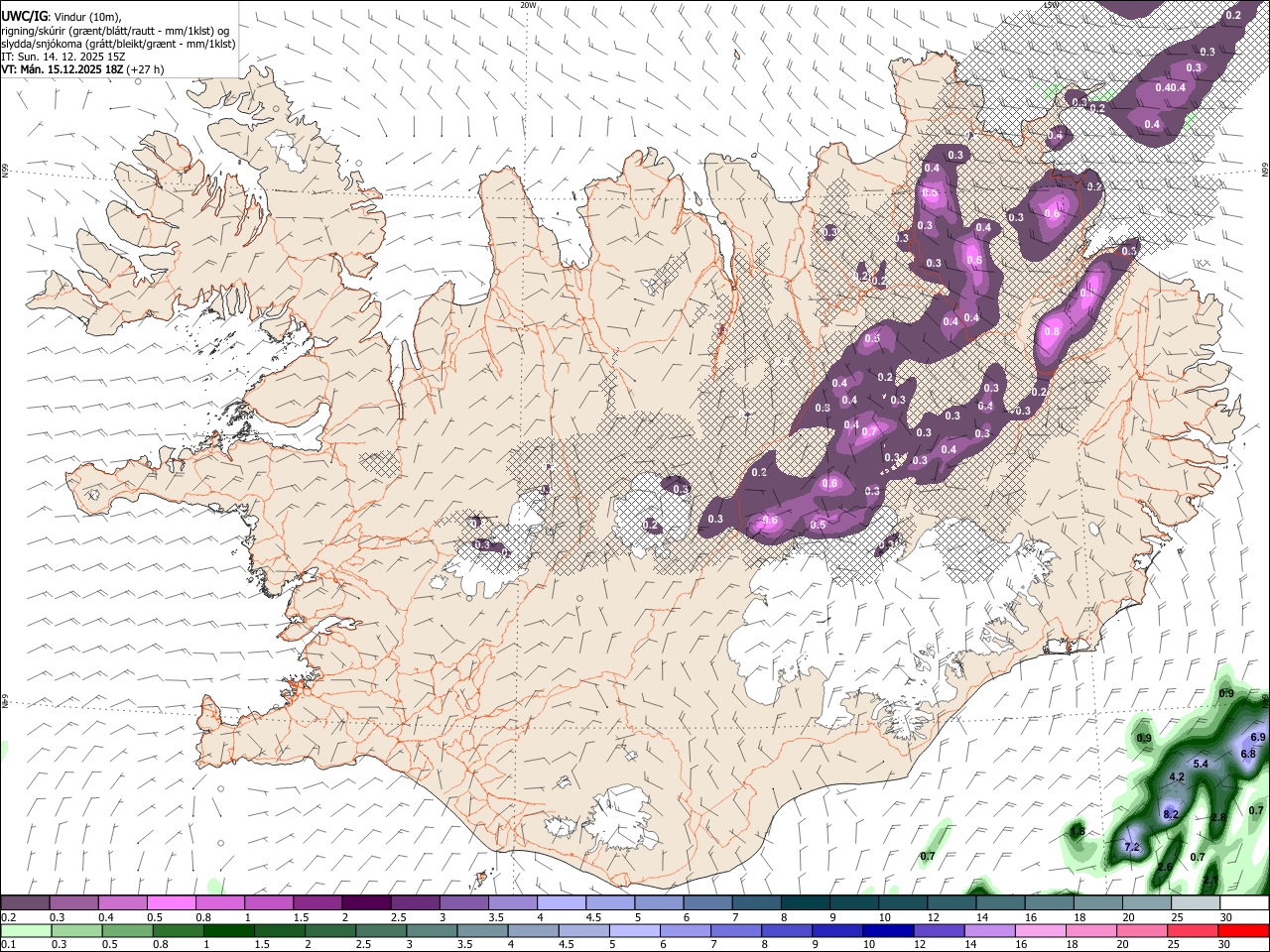This screenshot has height=952, width=1270.
Task: Click the '2.6' precipitation value offshore
Action: [1165, 868]
